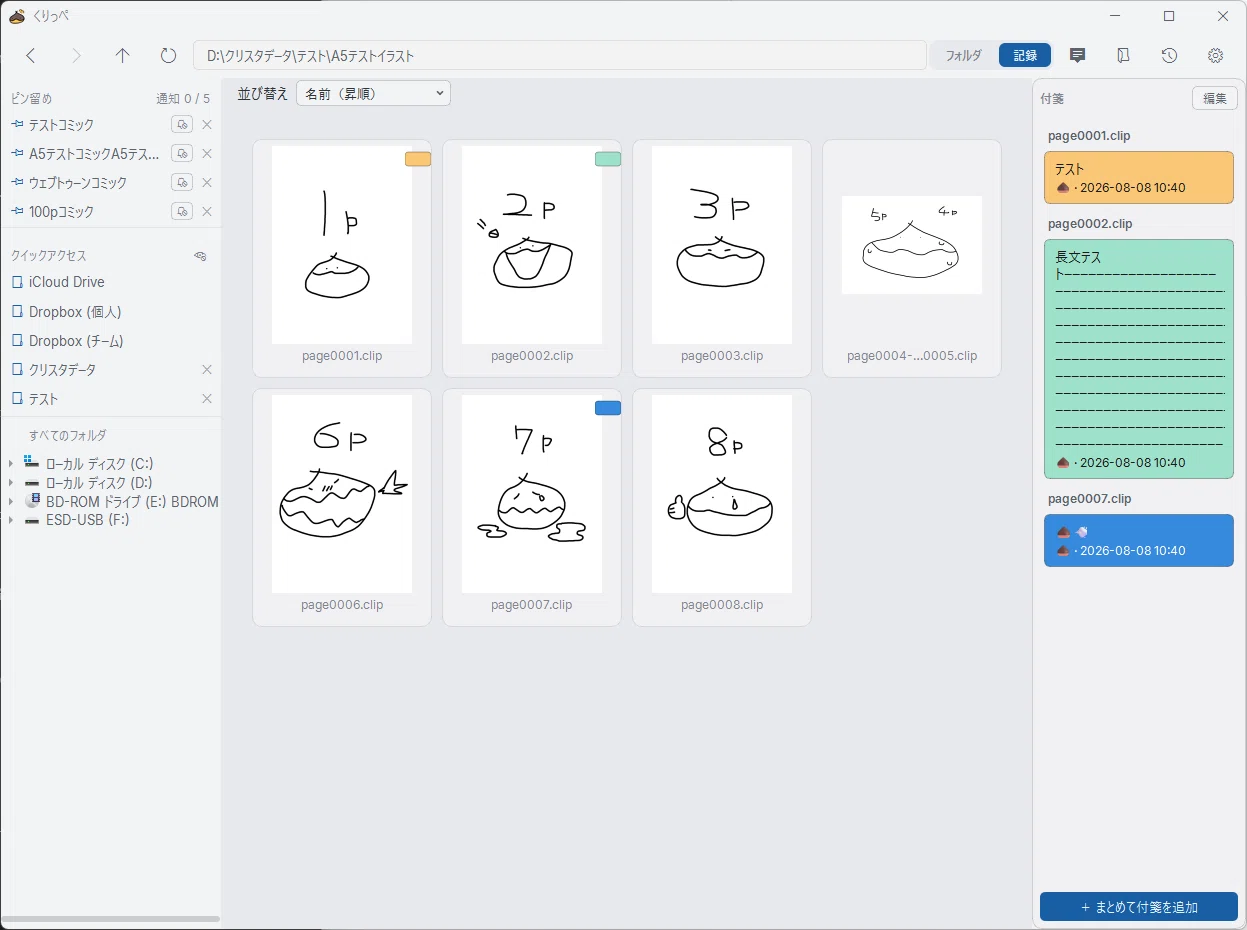This screenshot has height=930, width=1247.
Task: Toggle notification for ウェブトゥーンコミック pin
Action: point(181,183)
